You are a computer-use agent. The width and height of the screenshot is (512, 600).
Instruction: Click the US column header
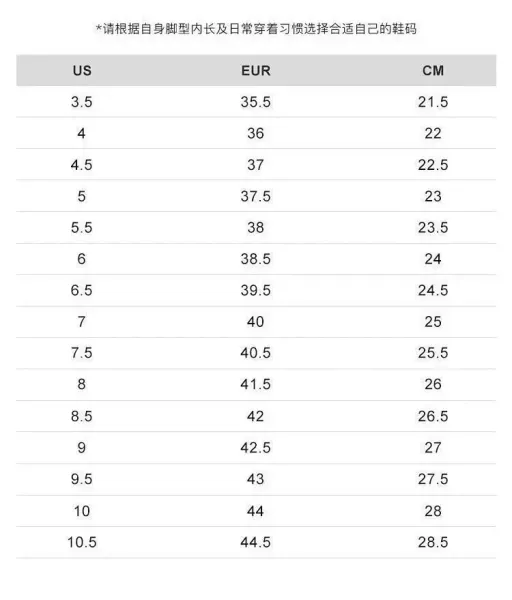pyautogui.click(x=82, y=71)
